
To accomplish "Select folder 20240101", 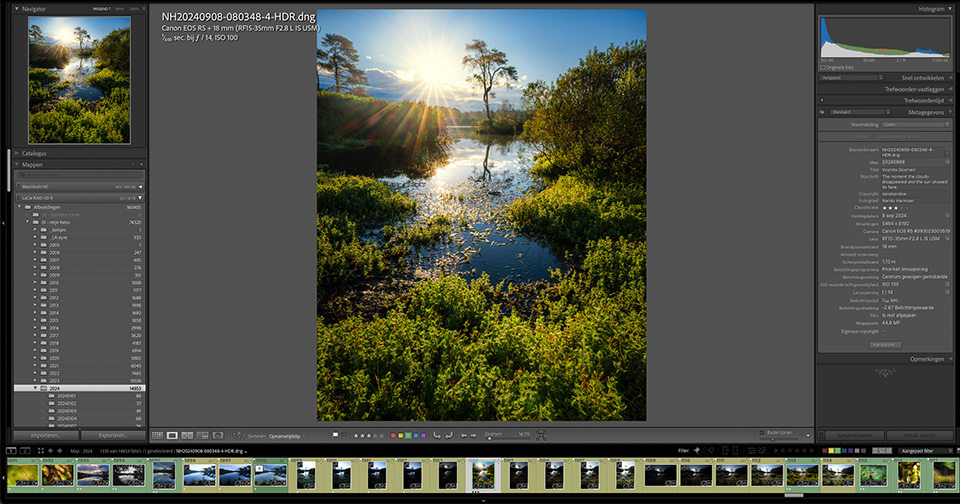I will [x=80, y=396].
